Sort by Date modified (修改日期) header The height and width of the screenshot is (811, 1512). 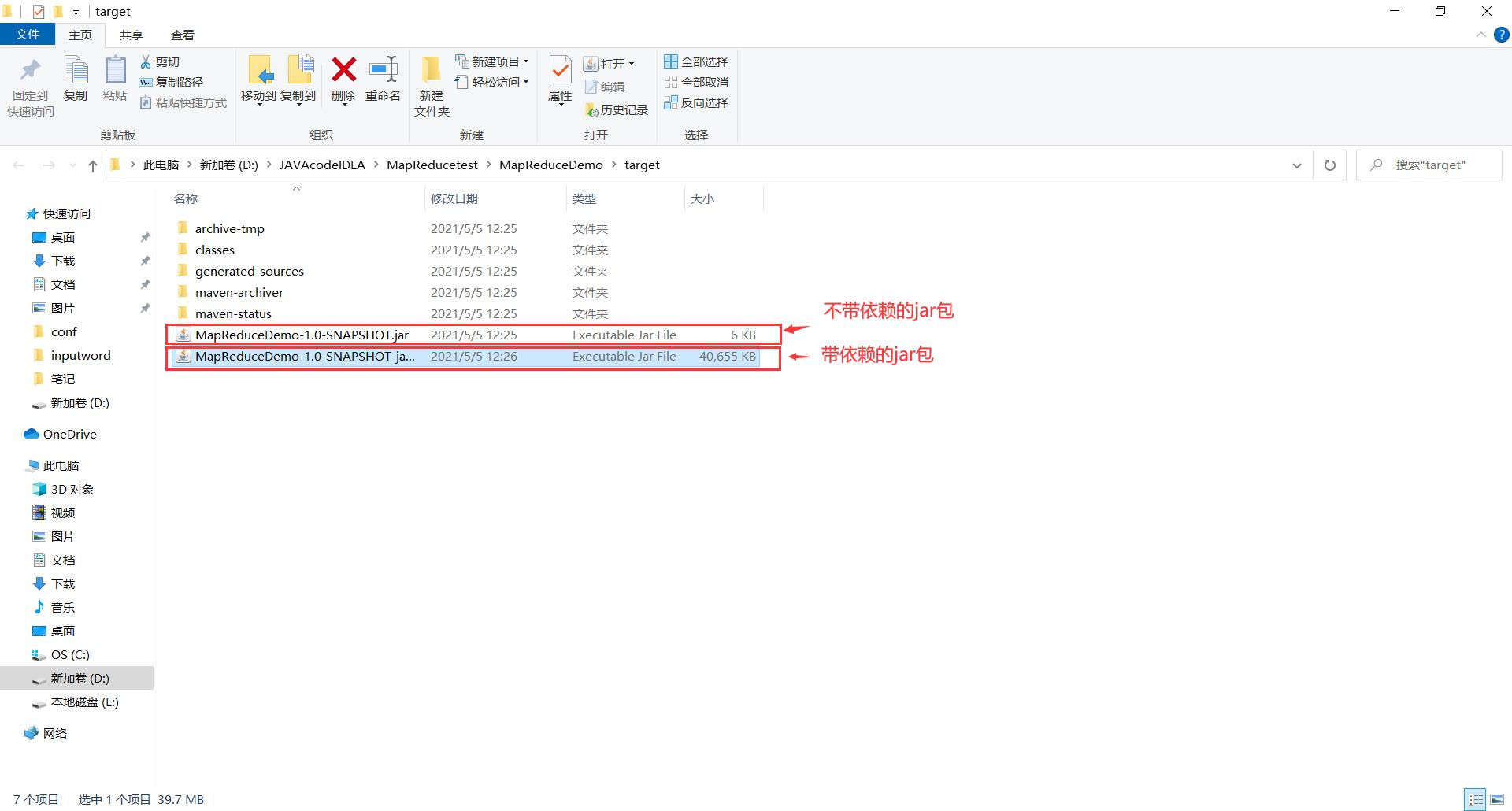click(x=495, y=198)
